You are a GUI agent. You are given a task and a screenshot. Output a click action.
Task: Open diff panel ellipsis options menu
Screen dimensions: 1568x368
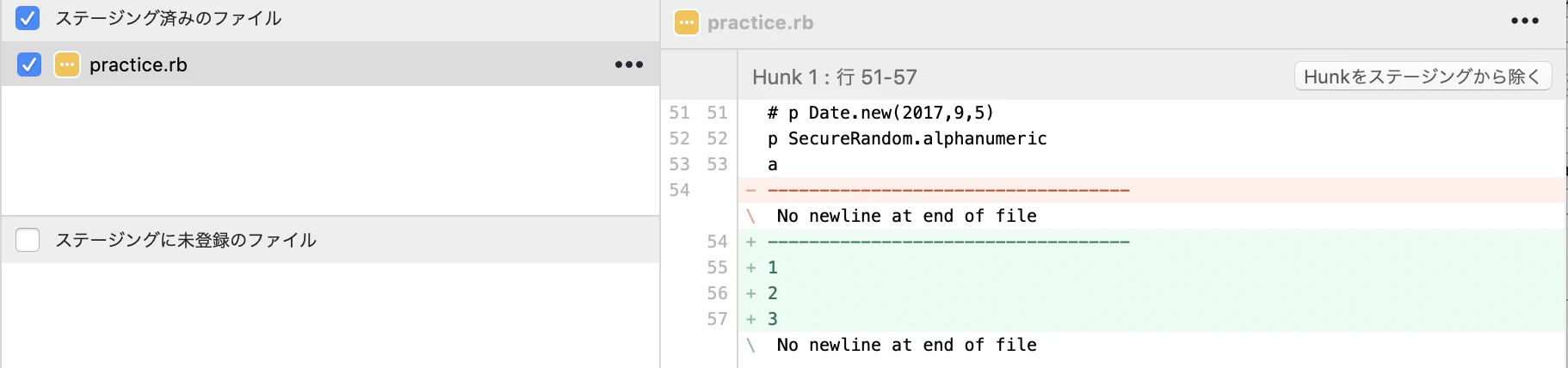[x=1525, y=21]
